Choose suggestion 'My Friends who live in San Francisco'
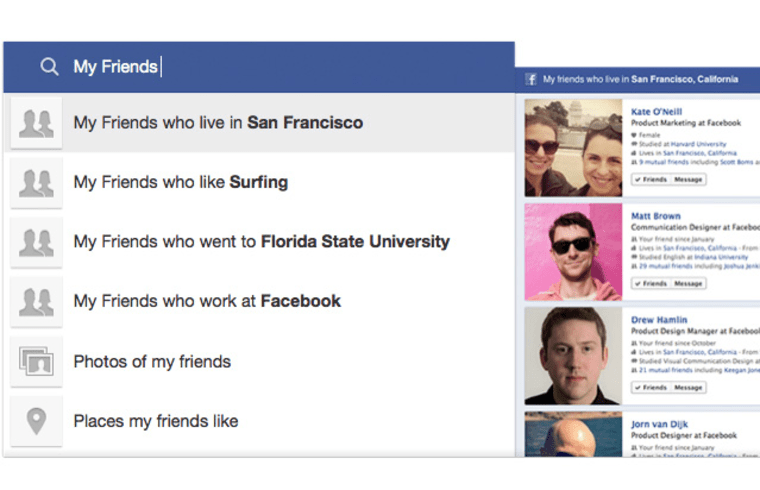This screenshot has width=760, height=490. pyautogui.click(x=259, y=123)
